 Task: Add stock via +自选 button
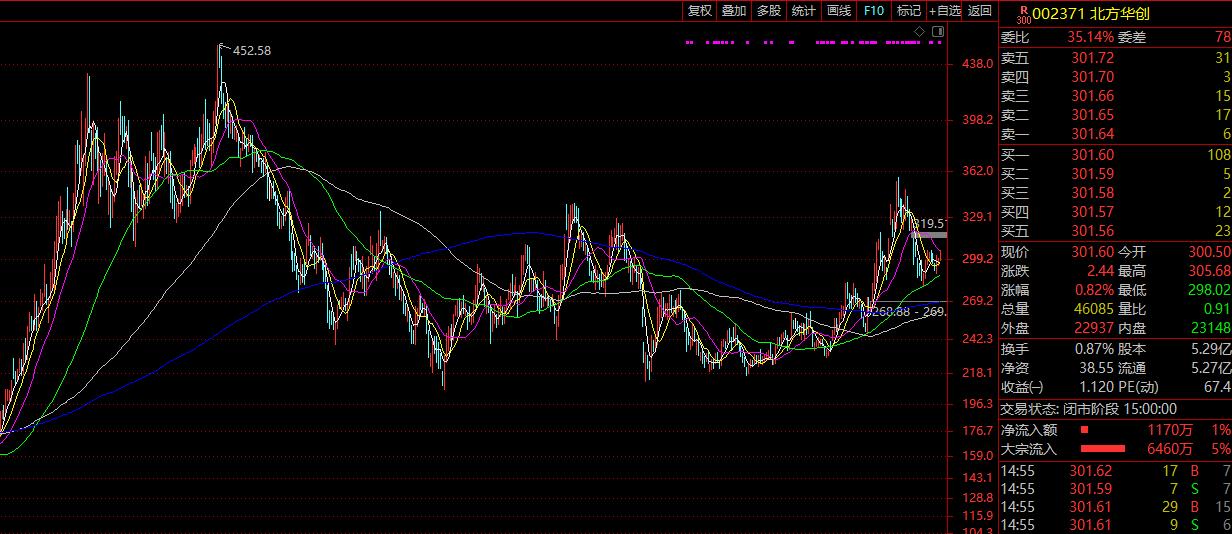(945, 11)
